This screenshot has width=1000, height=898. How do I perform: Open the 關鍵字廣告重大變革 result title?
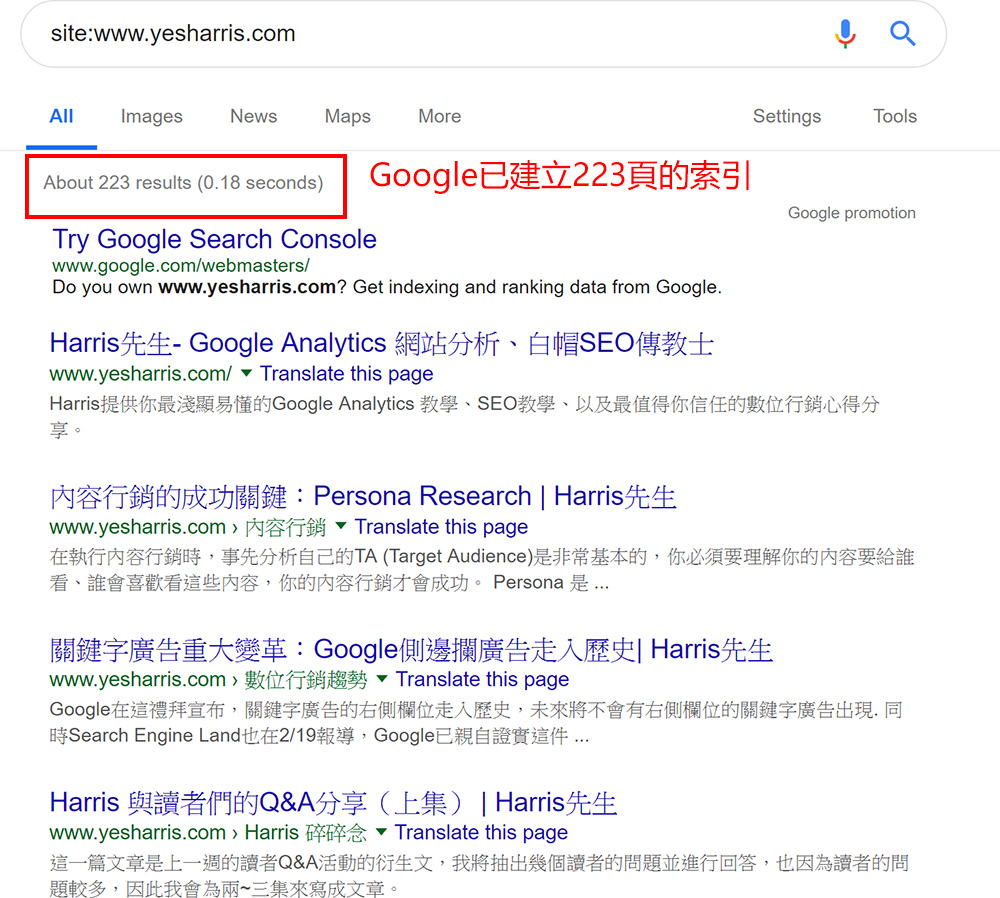[x=411, y=649]
